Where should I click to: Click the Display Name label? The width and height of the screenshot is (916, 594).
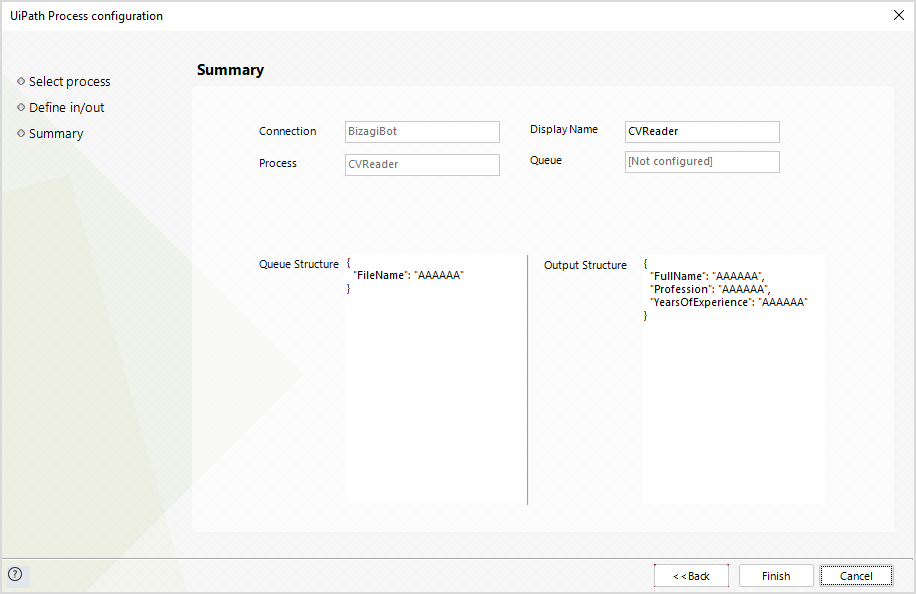pyautogui.click(x=564, y=129)
